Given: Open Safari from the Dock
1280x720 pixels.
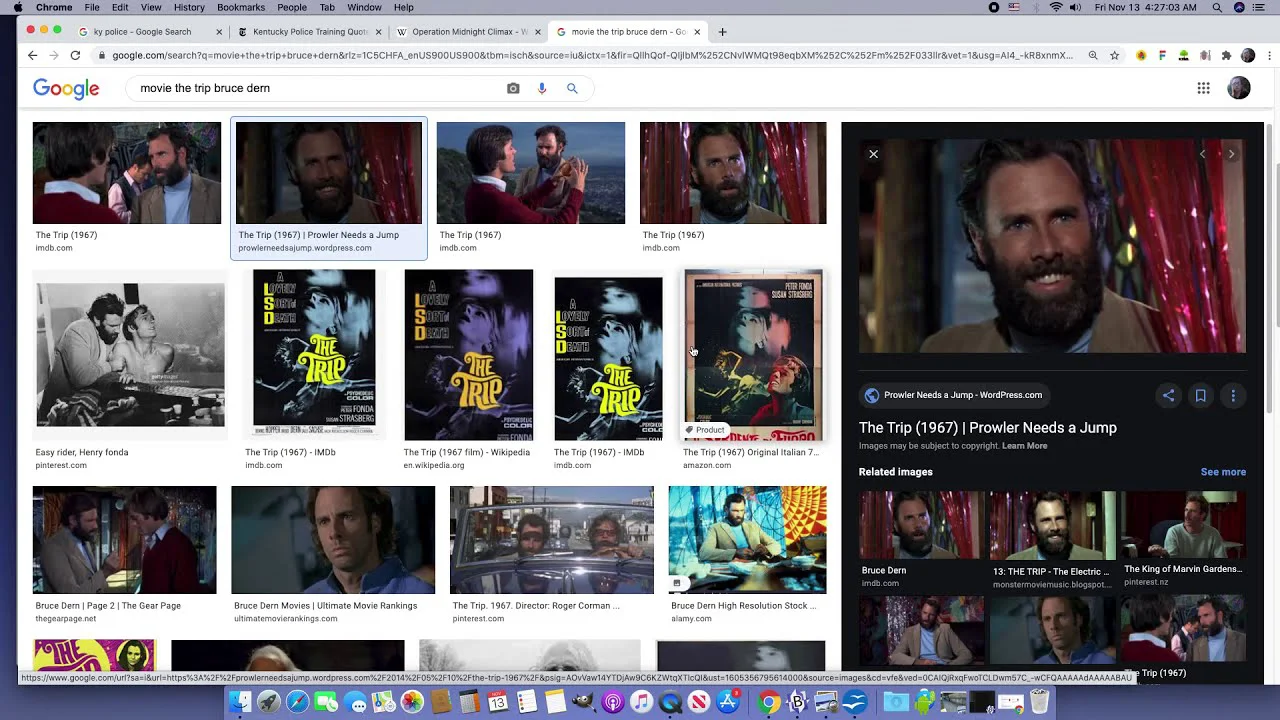Looking at the screenshot, I should click(297, 702).
